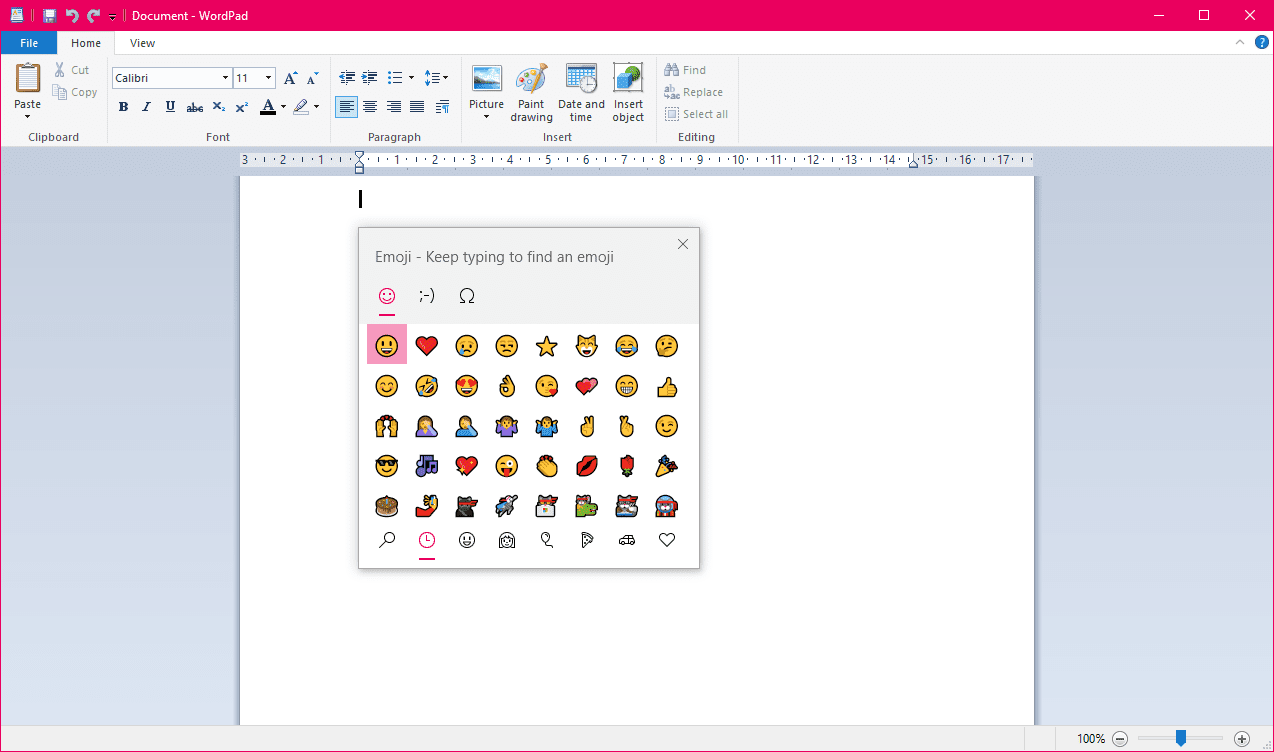Click Select all in Editing
This screenshot has height=752, width=1274.
tap(696, 114)
